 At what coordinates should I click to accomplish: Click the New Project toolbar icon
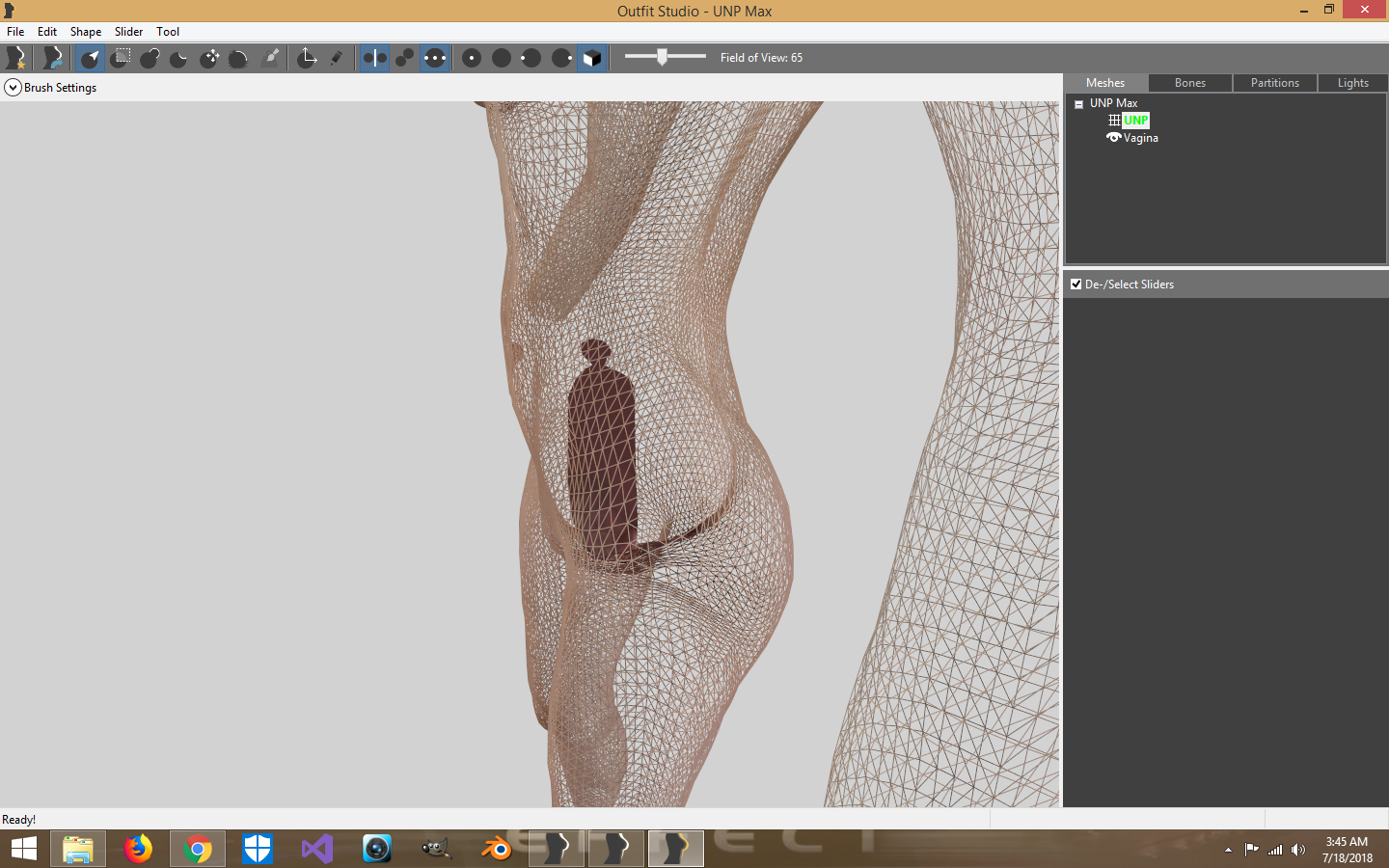16,58
